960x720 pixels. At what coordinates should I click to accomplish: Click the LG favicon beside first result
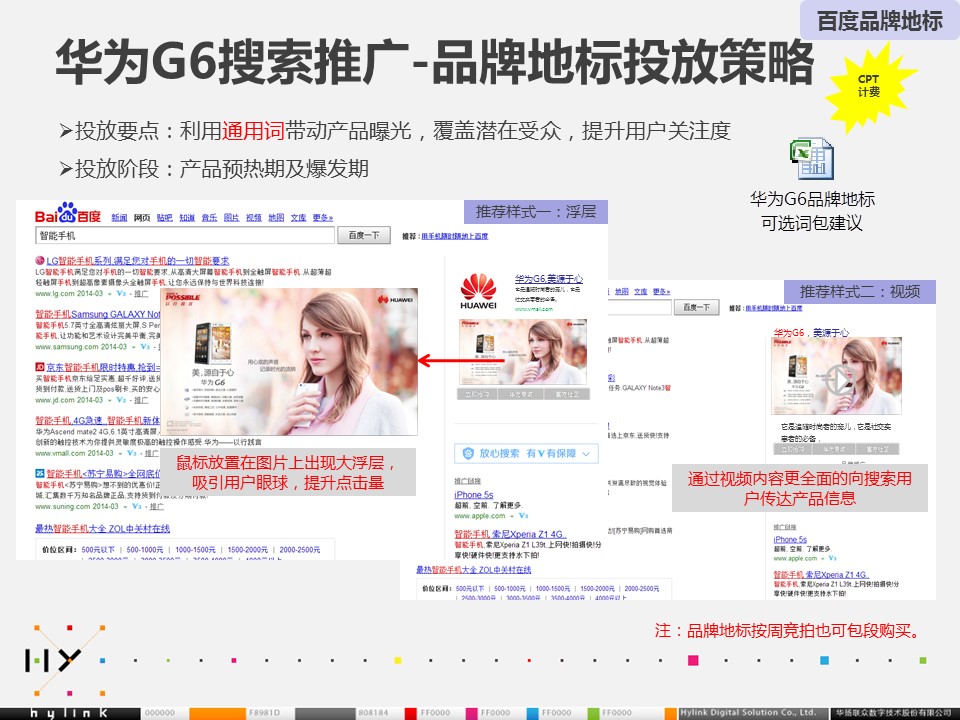(x=39, y=260)
